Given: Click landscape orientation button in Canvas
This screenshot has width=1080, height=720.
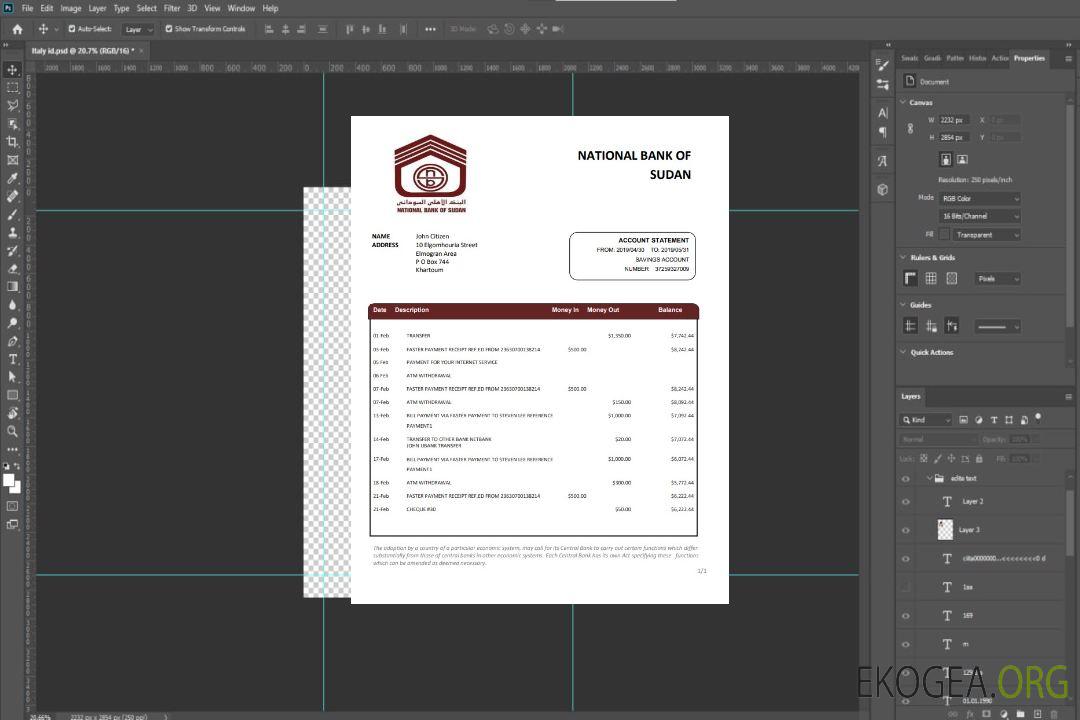Looking at the screenshot, I should [x=962, y=159].
